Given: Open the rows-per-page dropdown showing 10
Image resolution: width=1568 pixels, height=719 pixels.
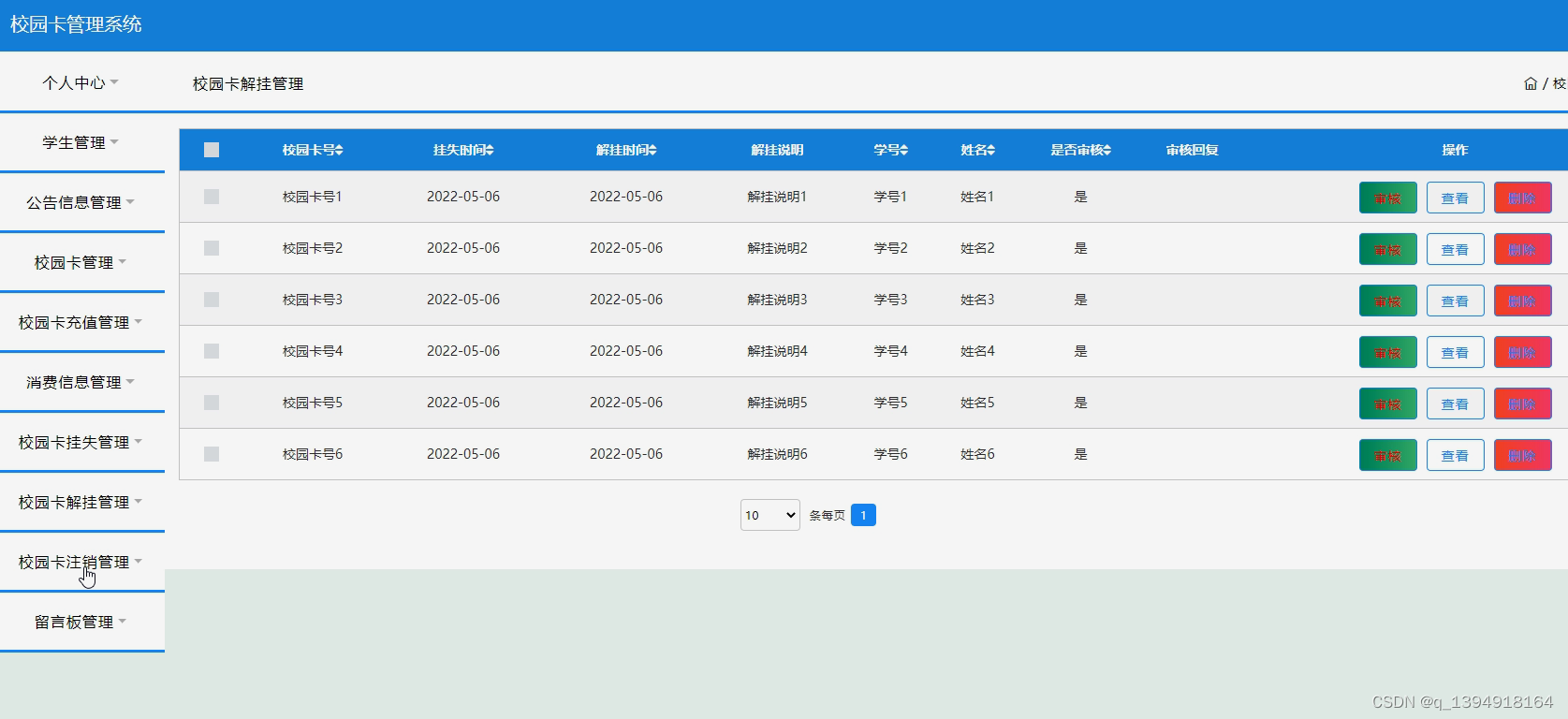Looking at the screenshot, I should click(769, 515).
